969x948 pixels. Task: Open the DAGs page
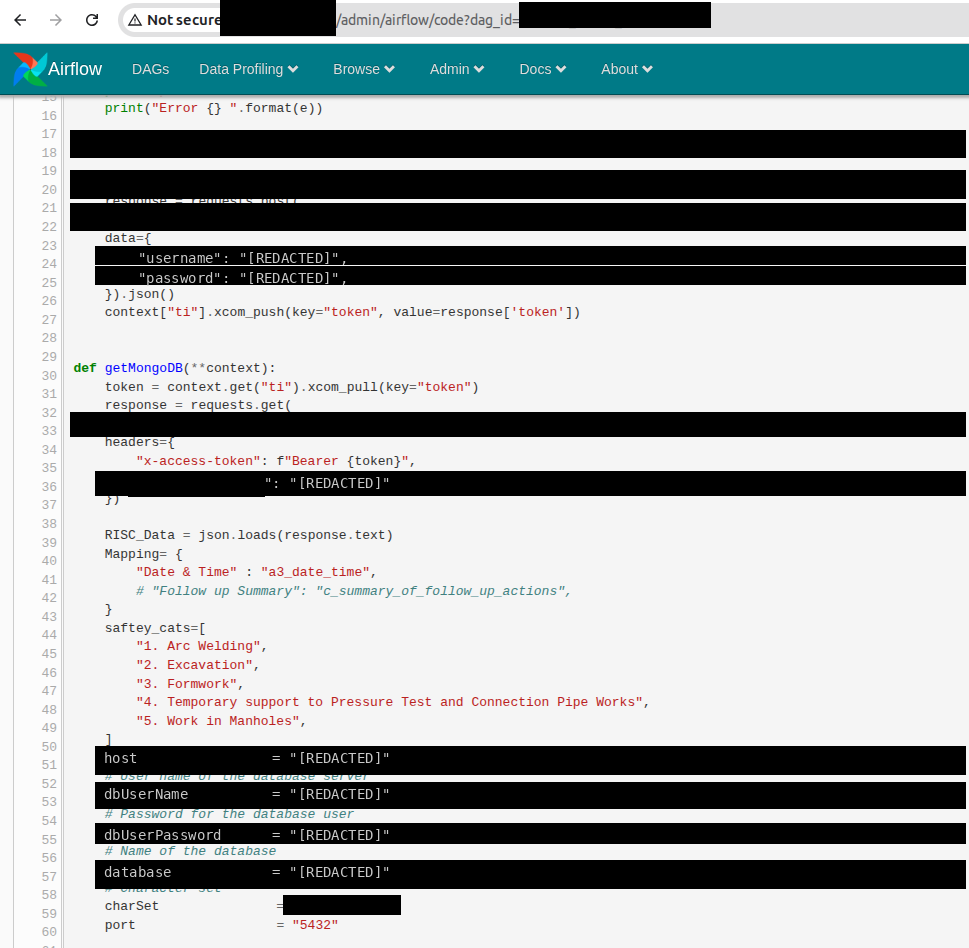[x=150, y=69]
